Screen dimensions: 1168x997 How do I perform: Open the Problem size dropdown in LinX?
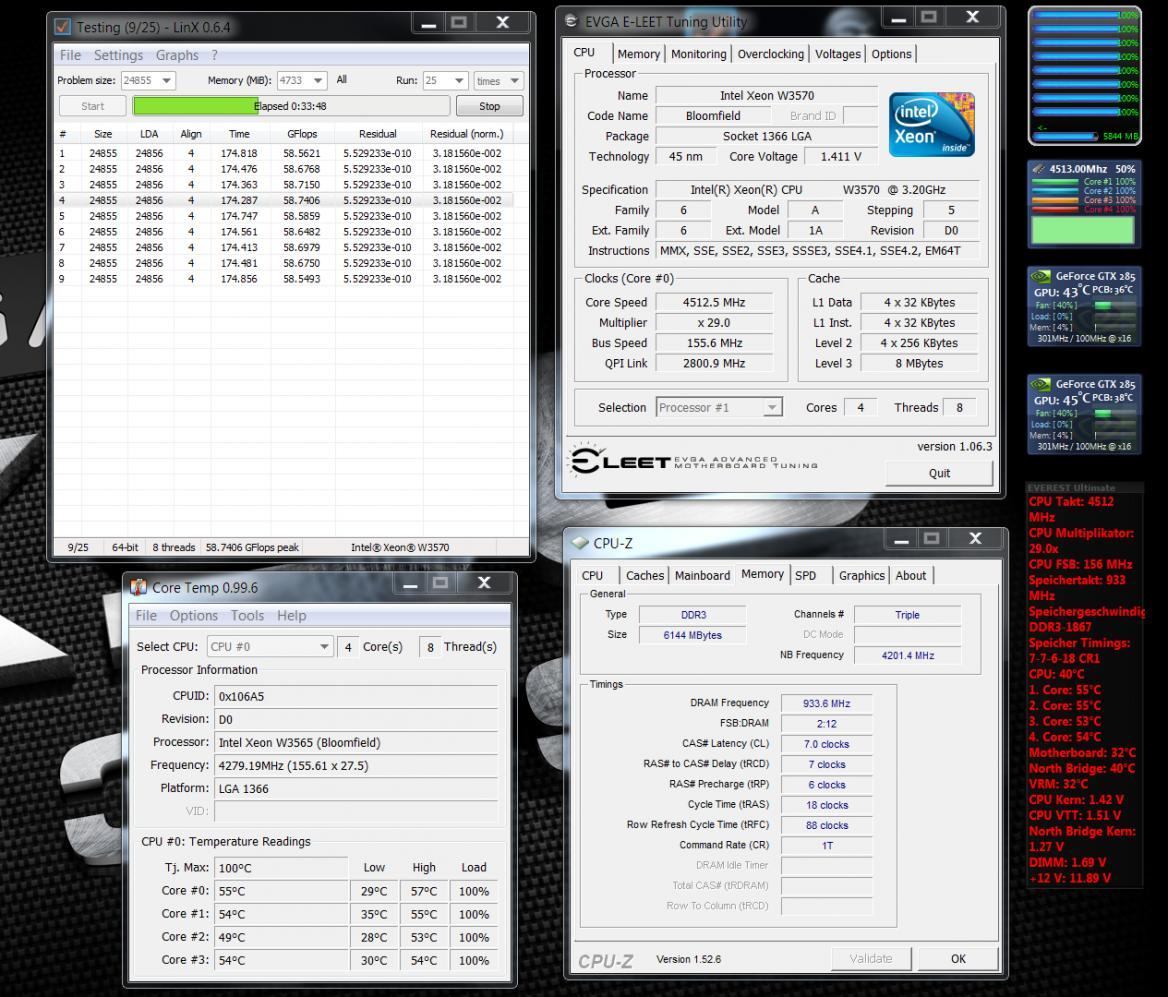point(166,80)
